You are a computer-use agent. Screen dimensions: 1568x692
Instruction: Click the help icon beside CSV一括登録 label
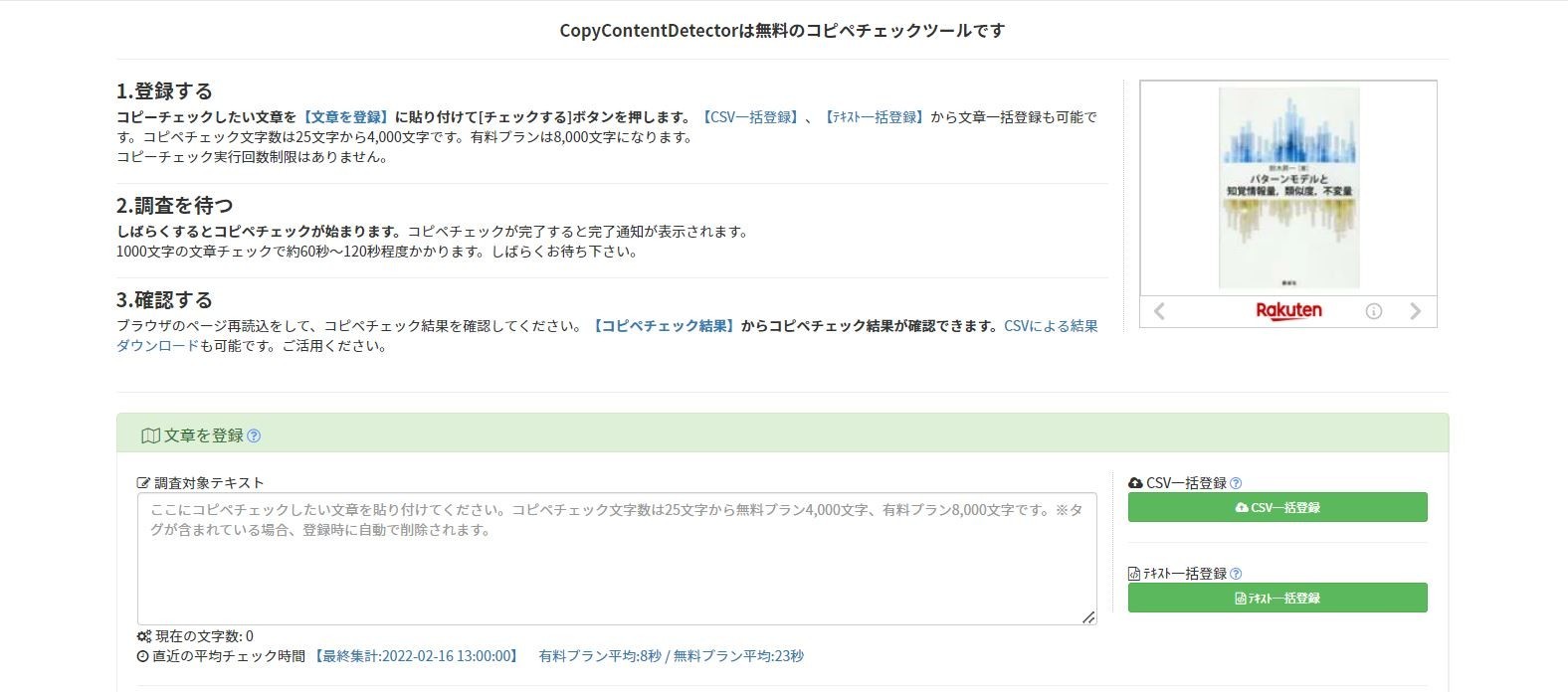(x=1236, y=483)
